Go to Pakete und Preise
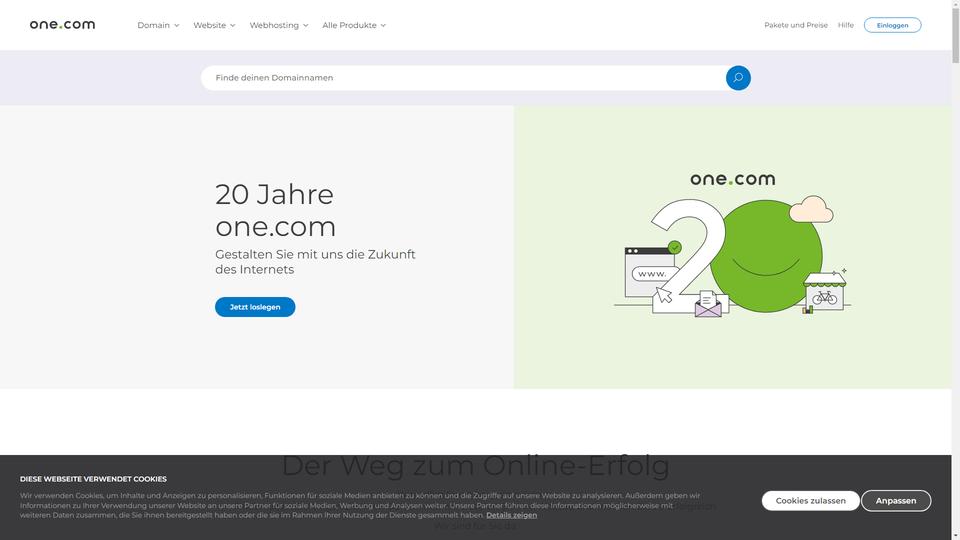 (795, 25)
